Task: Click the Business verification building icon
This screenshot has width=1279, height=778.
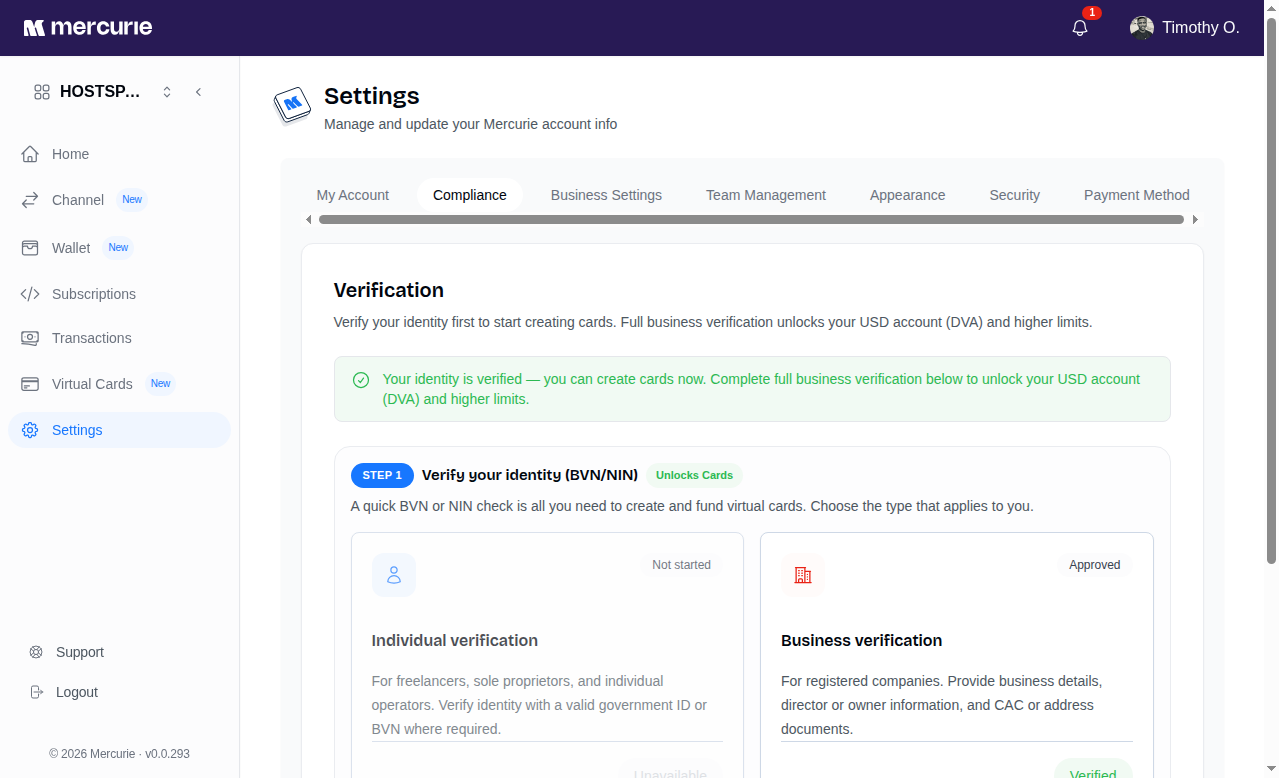Action: [803, 575]
